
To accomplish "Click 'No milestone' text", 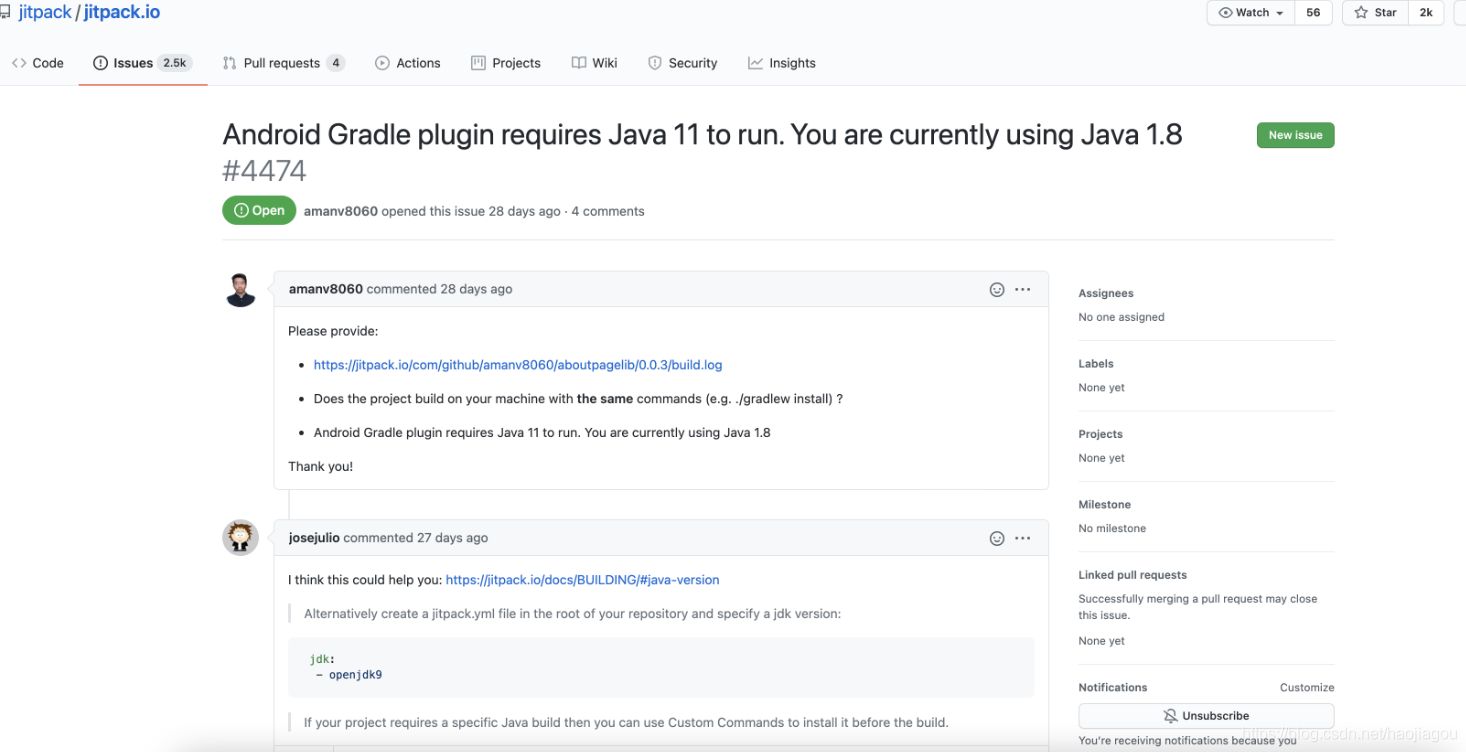I will pyautogui.click(x=1112, y=528).
